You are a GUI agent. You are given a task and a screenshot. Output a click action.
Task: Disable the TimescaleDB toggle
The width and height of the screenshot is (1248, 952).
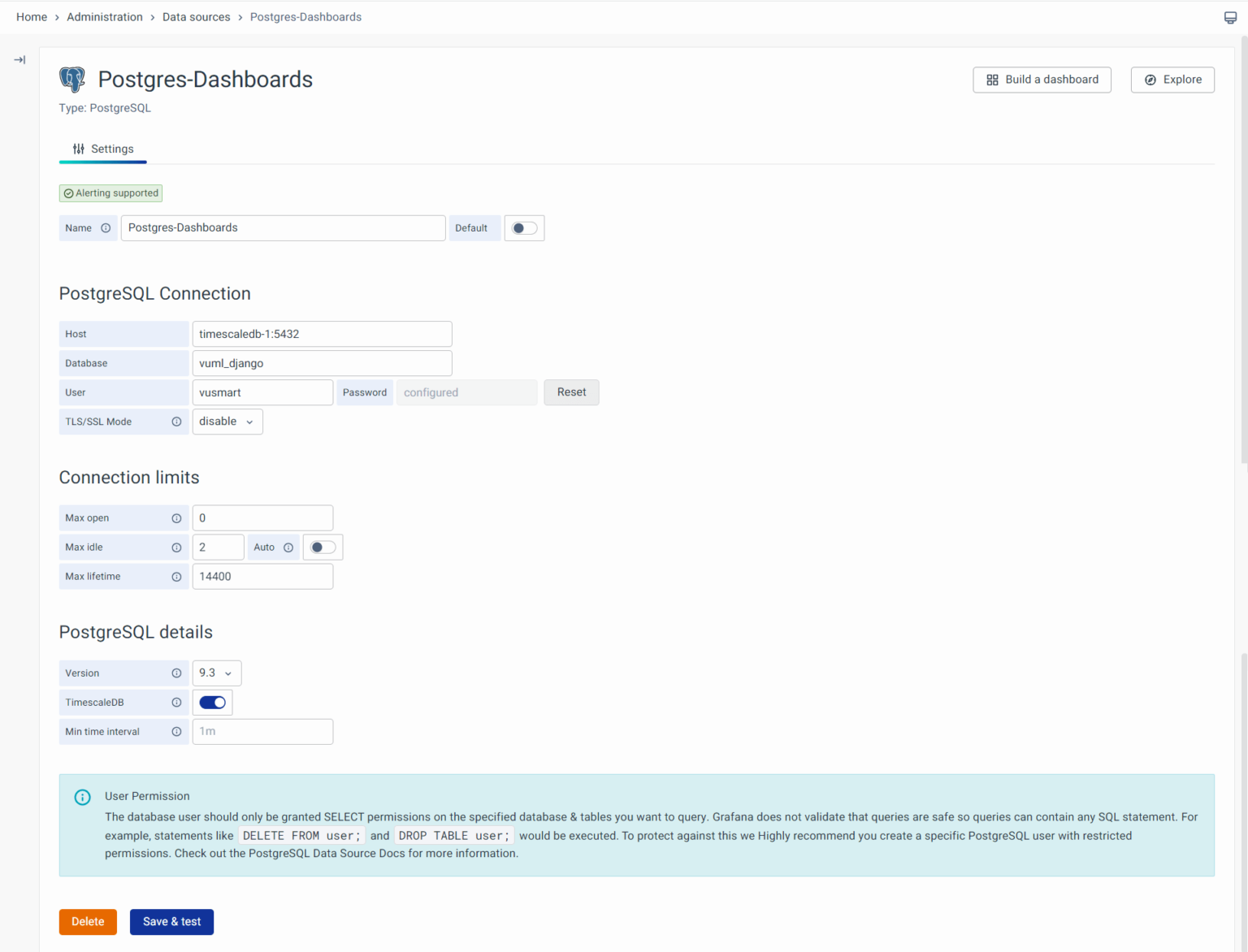(212, 703)
